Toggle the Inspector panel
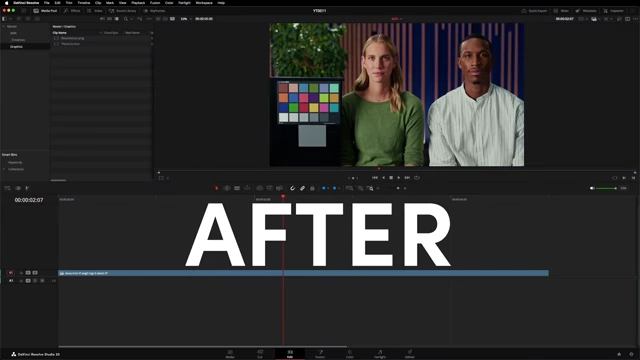The width and height of the screenshot is (640, 360). [613, 11]
